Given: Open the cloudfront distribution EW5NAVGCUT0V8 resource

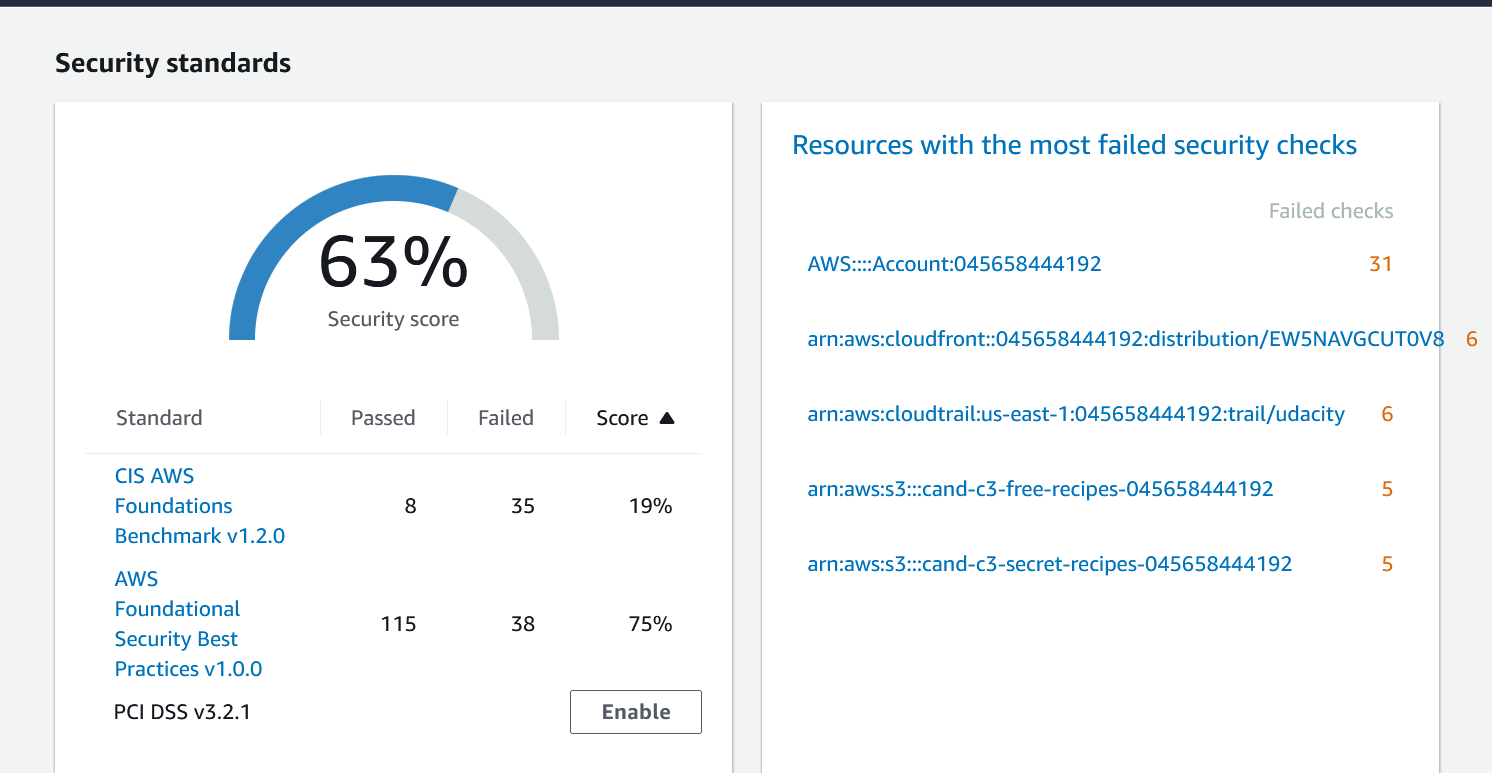Looking at the screenshot, I should [1126, 339].
